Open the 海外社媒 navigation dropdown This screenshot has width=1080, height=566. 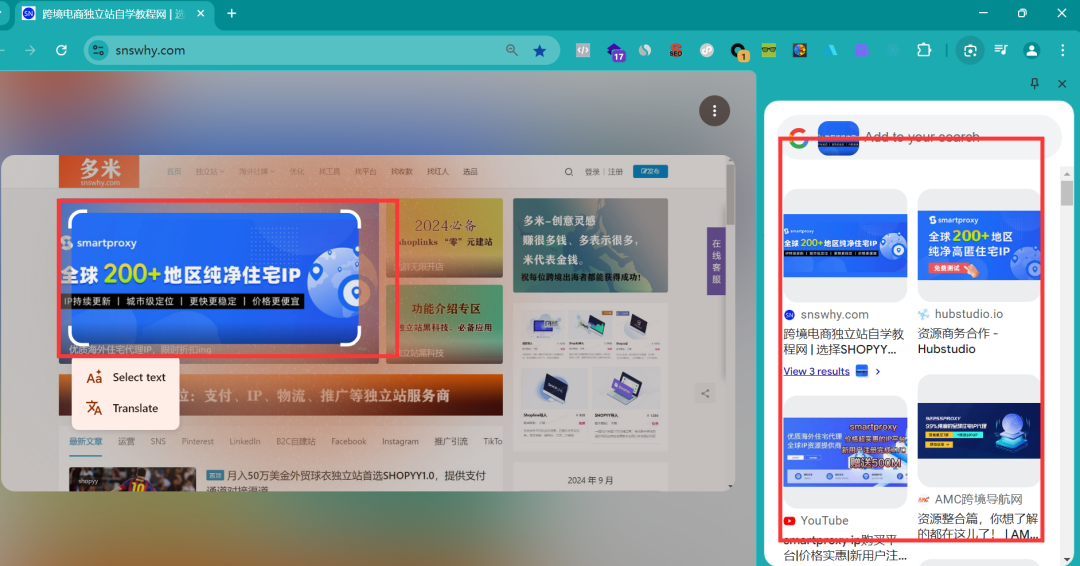coord(257,171)
